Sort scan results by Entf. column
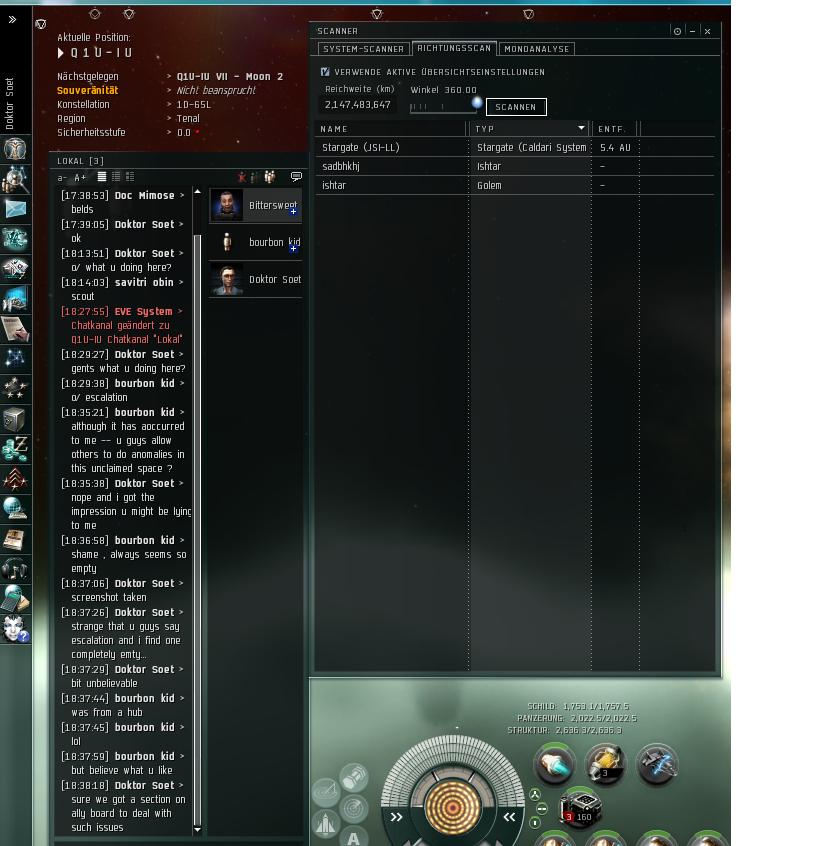Image resolution: width=840 pixels, height=846 pixels. tap(614, 129)
